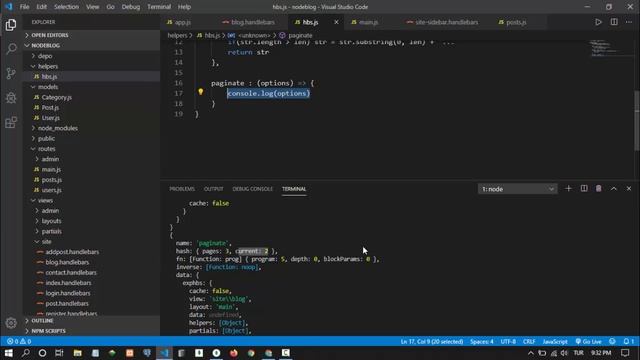Close the hbs.js editor tab
Viewport: 640px width, 360px height.
[x=336, y=22]
